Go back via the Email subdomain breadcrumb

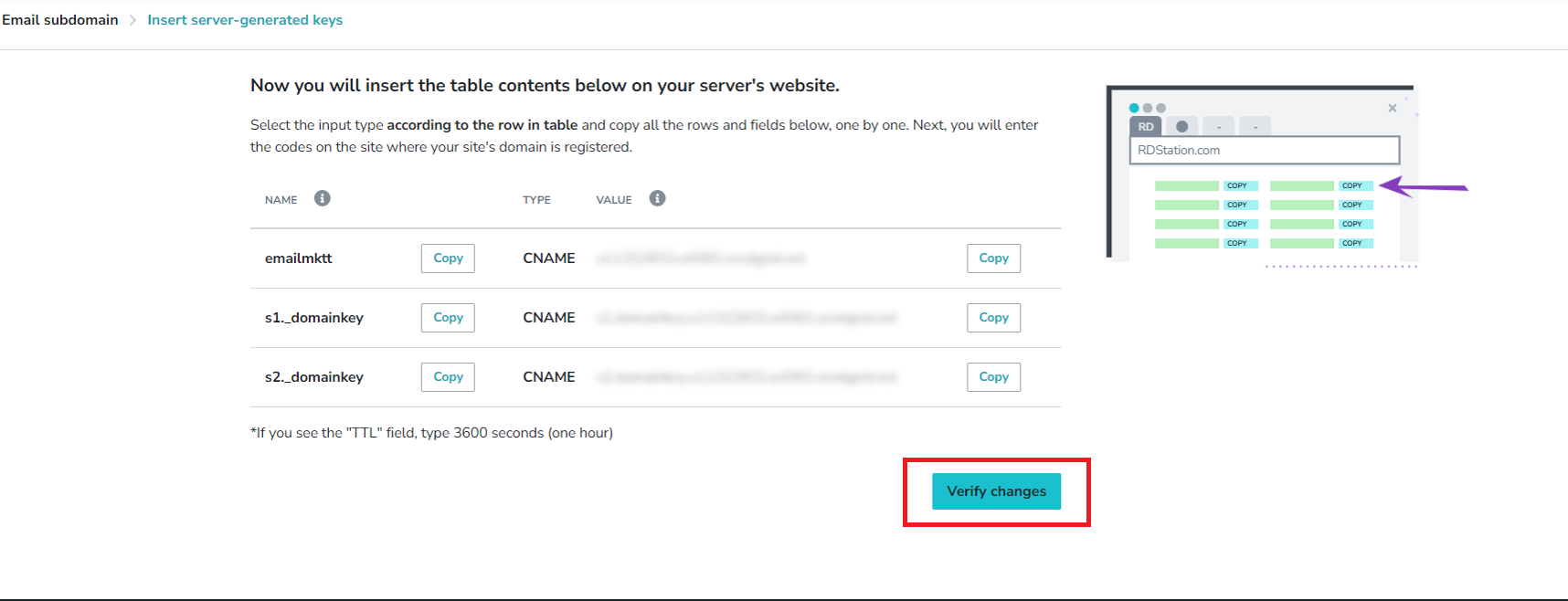(x=59, y=19)
